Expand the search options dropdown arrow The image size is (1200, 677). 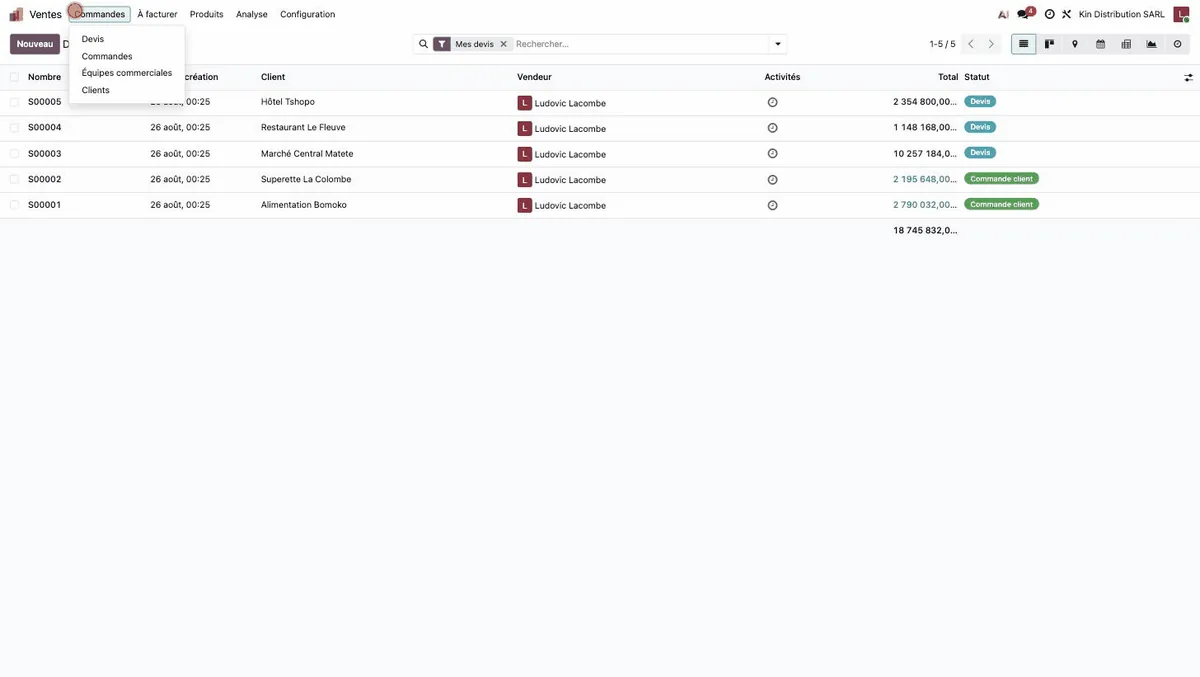click(777, 44)
